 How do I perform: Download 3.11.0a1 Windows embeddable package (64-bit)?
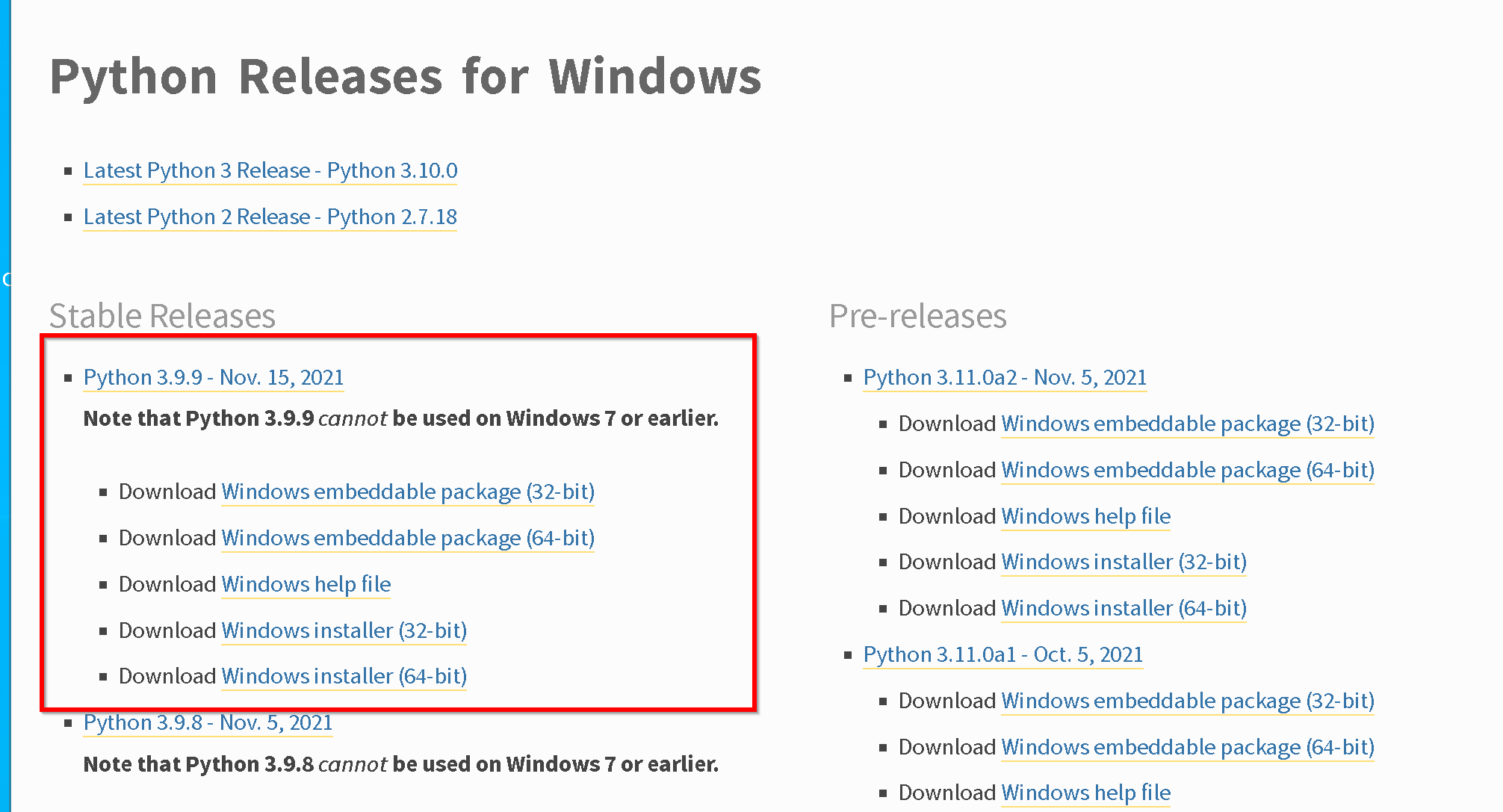(x=1188, y=747)
